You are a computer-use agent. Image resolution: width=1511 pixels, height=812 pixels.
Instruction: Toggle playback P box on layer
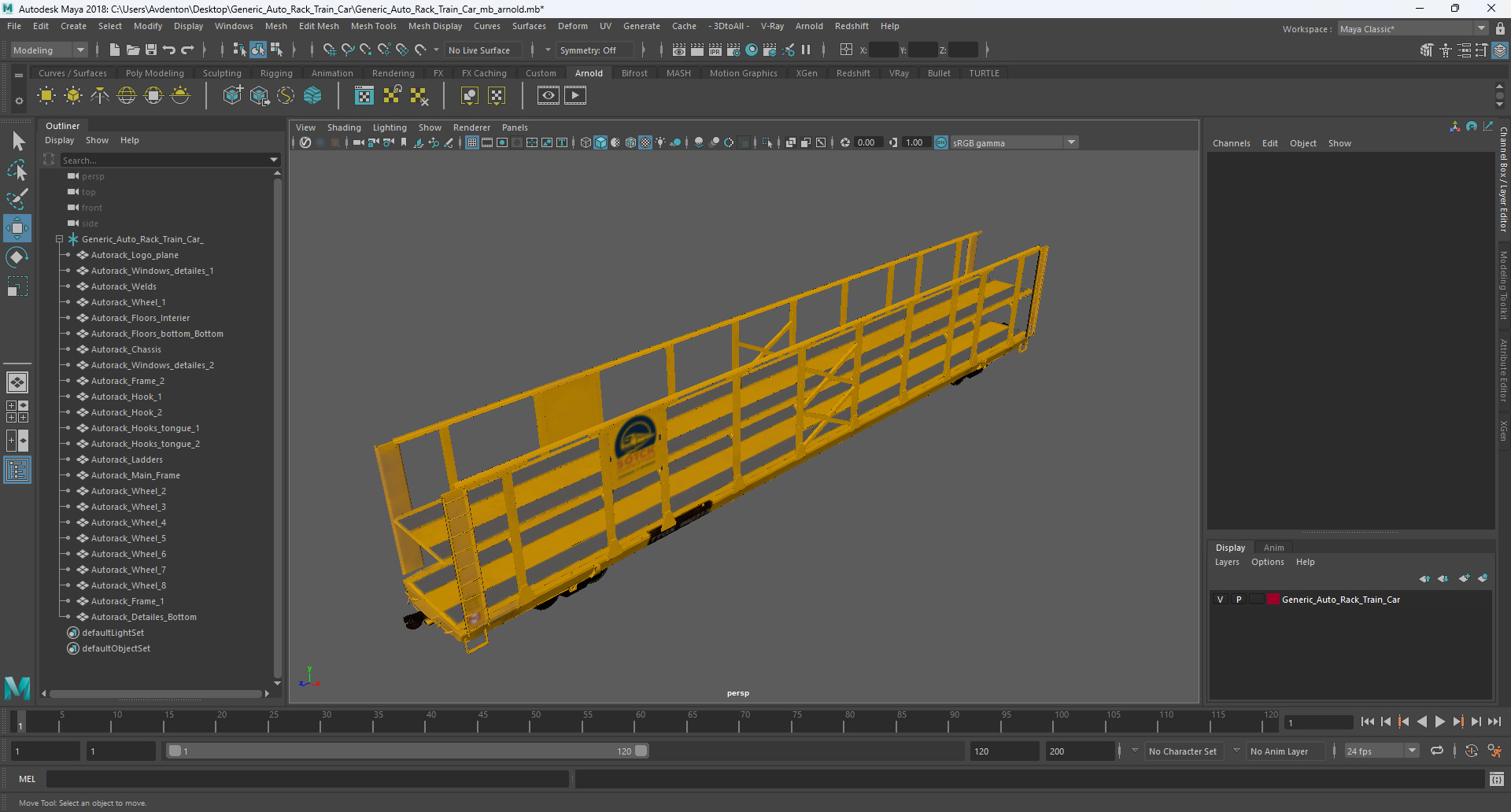[1239, 600]
